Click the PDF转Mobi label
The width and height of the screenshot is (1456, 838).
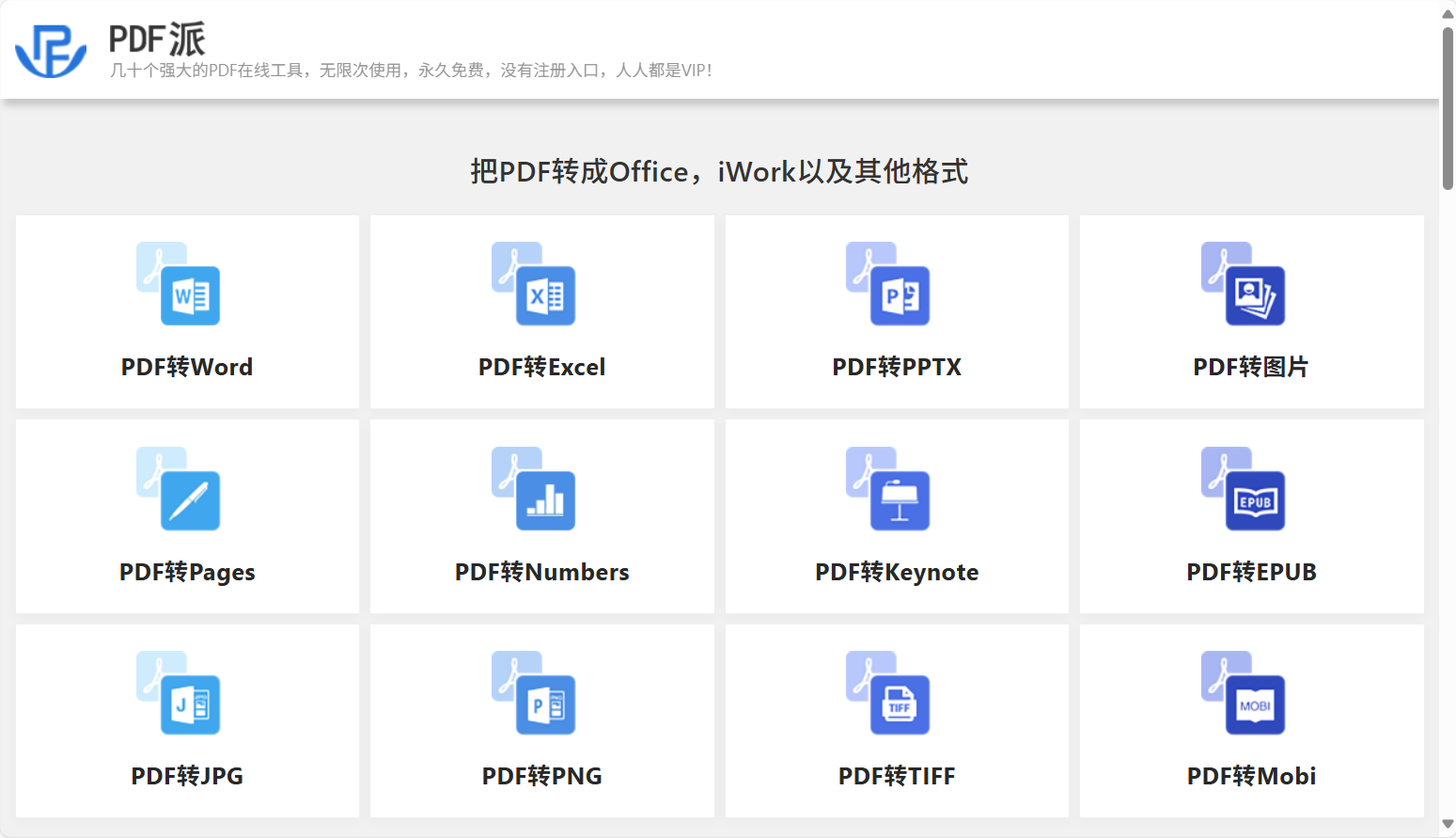[x=1251, y=776]
